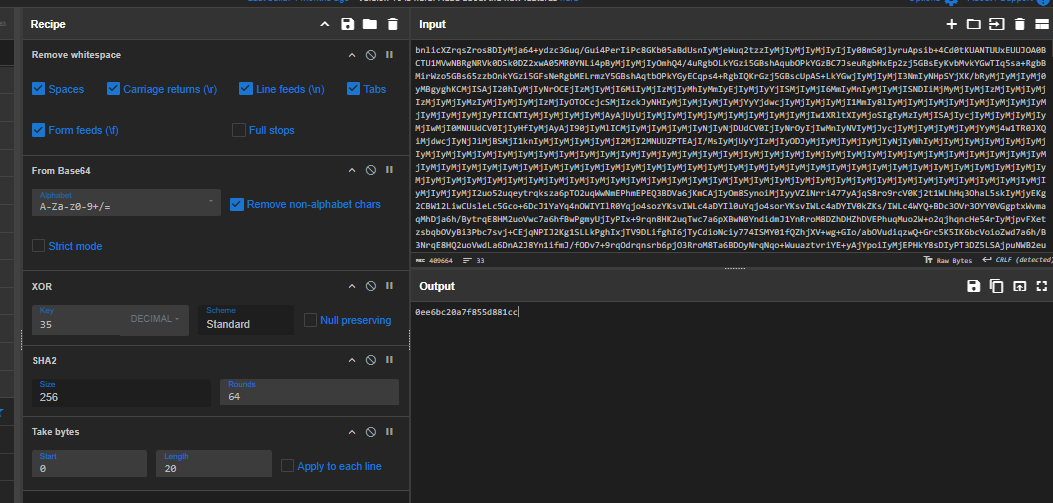This screenshot has width=1053, height=503.
Task: Load a saved recipe via folder icon
Action: point(369,24)
